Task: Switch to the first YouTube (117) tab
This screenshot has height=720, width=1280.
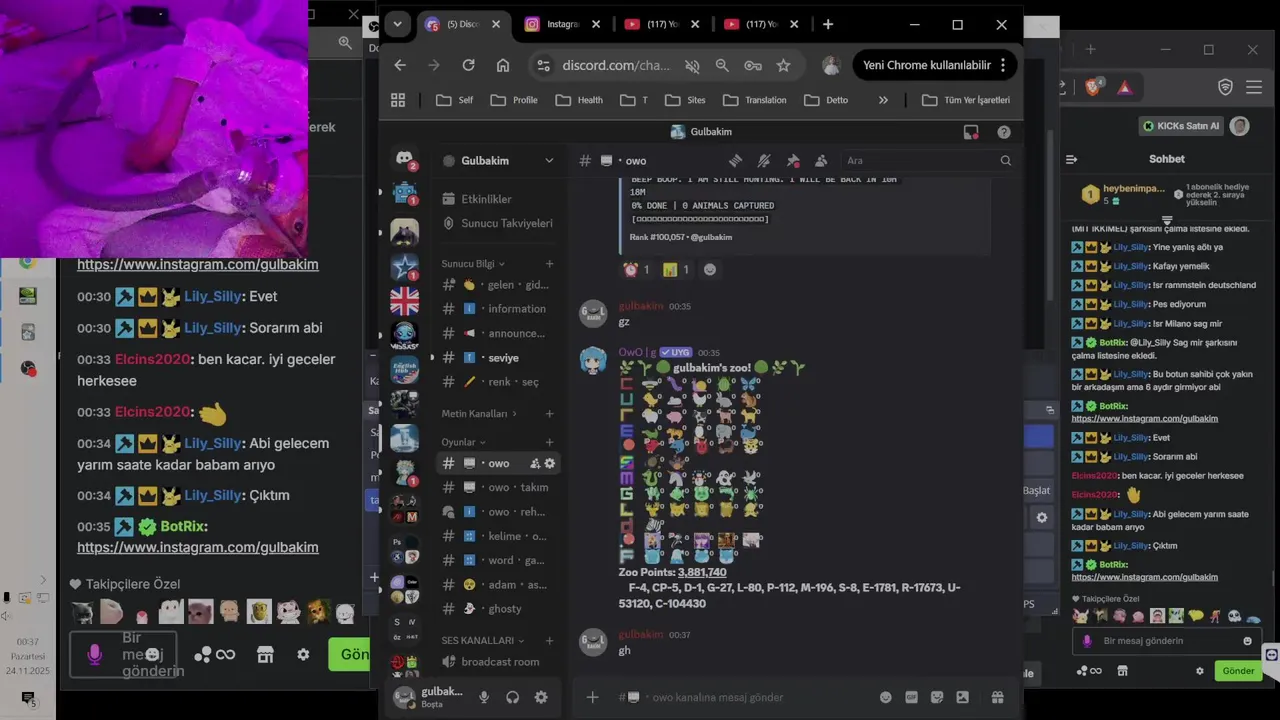Action: point(660,24)
